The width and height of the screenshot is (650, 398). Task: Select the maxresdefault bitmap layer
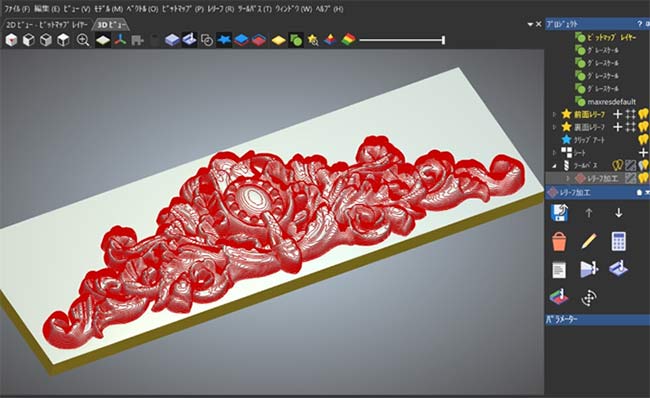(611, 101)
